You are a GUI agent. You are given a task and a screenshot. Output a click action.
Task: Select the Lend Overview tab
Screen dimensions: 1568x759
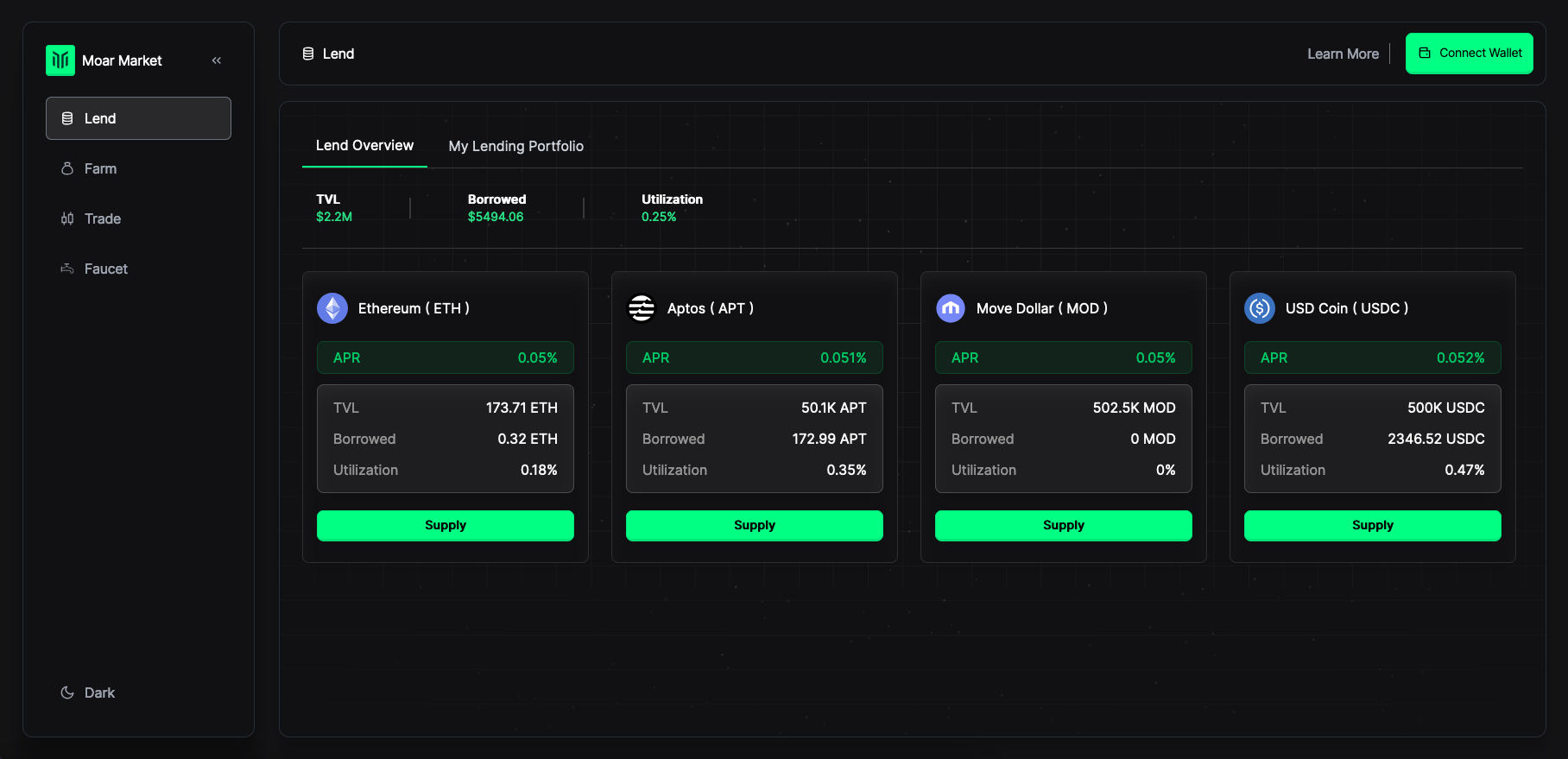[x=364, y=145]
